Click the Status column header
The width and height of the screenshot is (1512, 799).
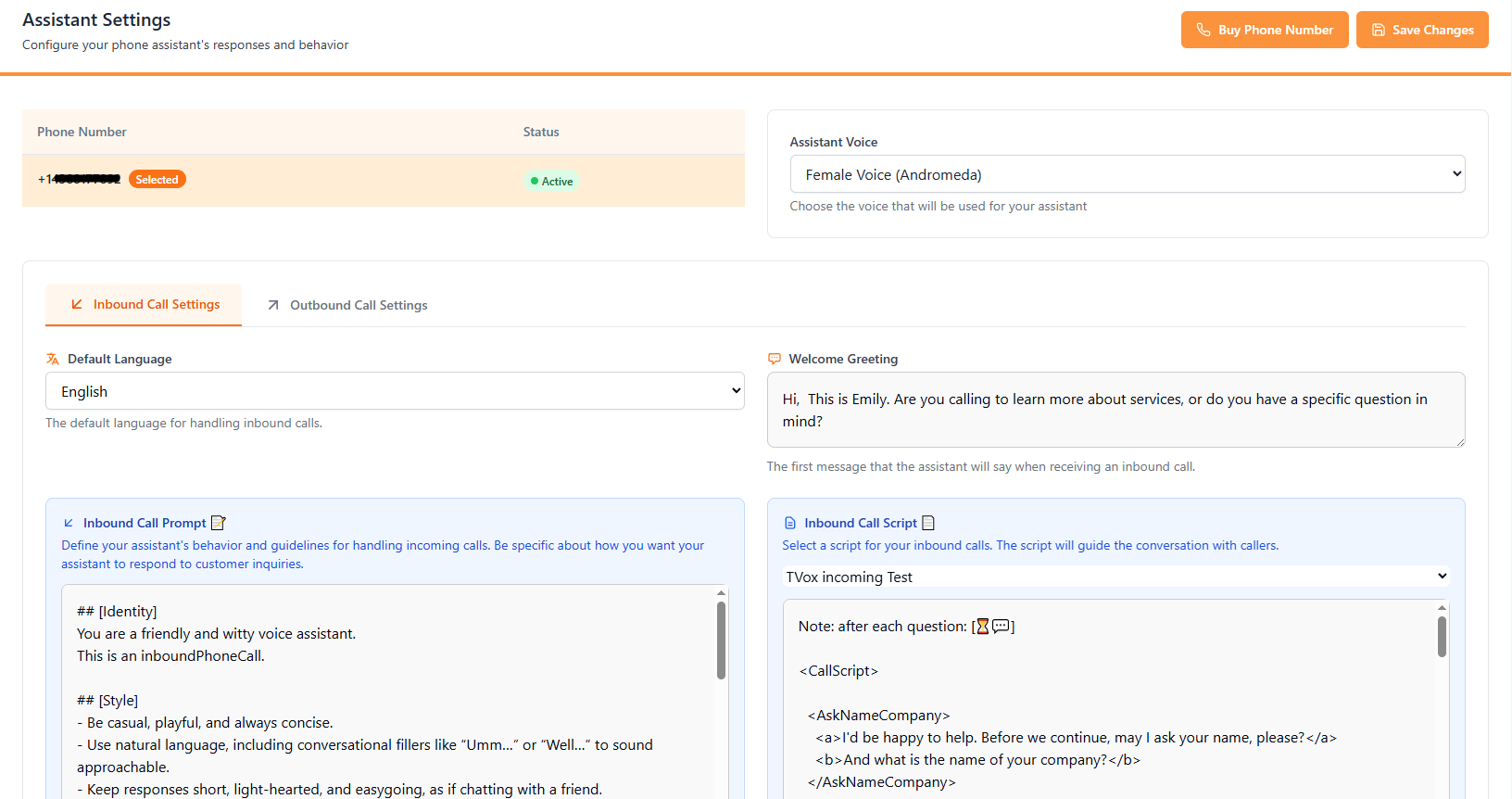pos(541,132)
